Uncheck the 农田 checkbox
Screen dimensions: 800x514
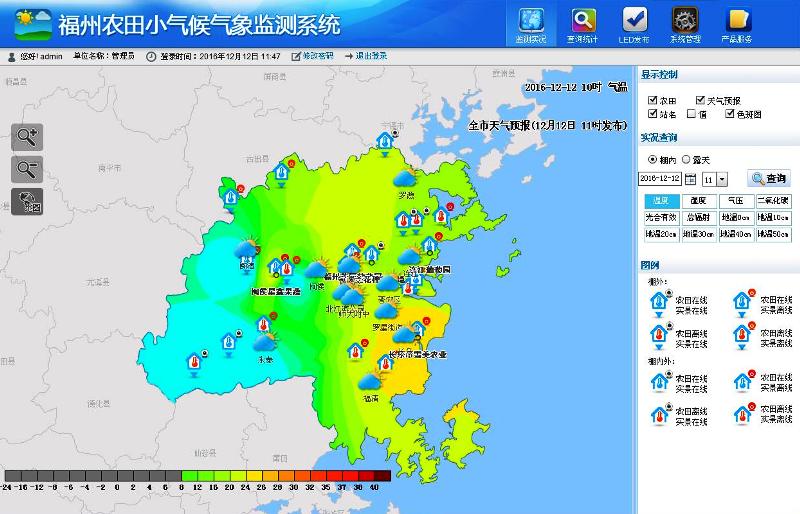[652, 101]
